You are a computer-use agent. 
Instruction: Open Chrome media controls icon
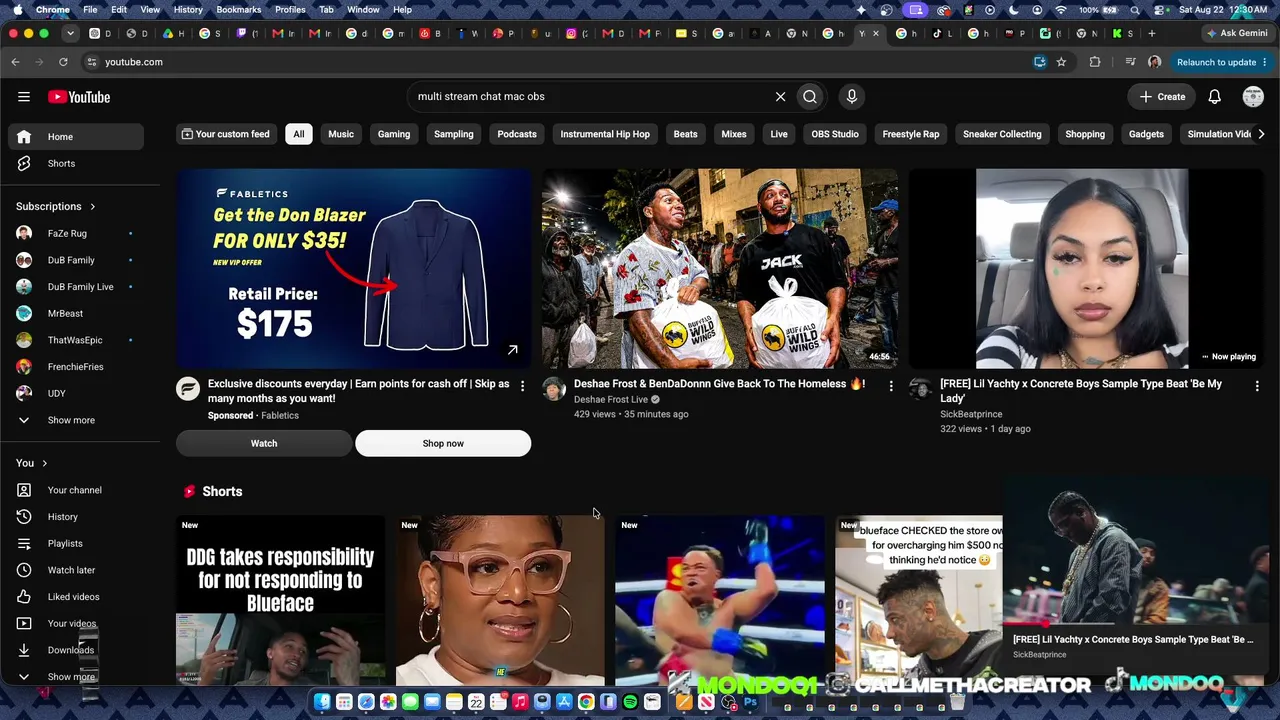pyautogui.click(x=1130, y=62)
